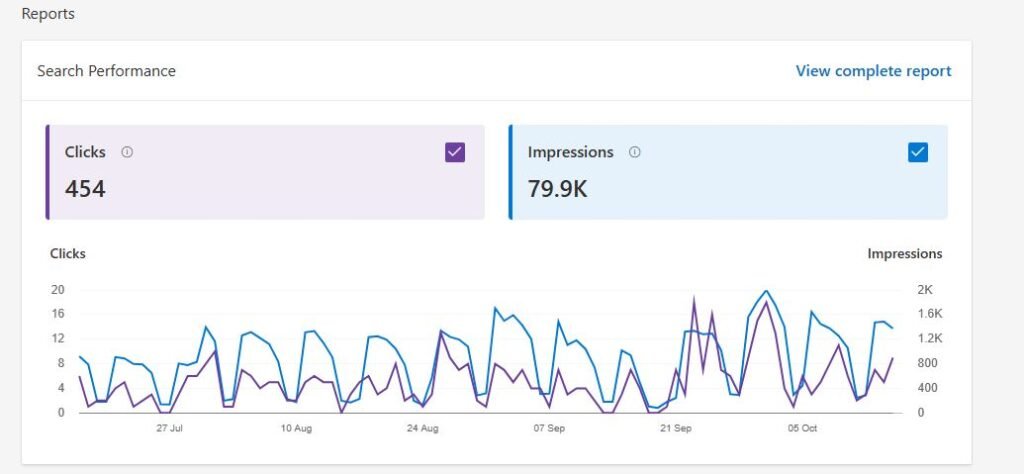Click the 454 clicks total value
The height and width of the screenshot is (474, 1024).
pos(85,188)
